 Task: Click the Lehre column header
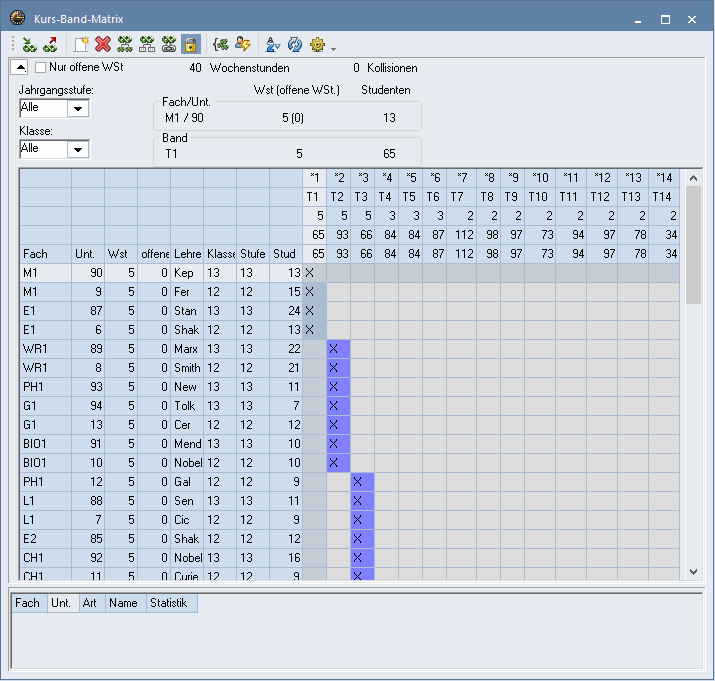187,254
